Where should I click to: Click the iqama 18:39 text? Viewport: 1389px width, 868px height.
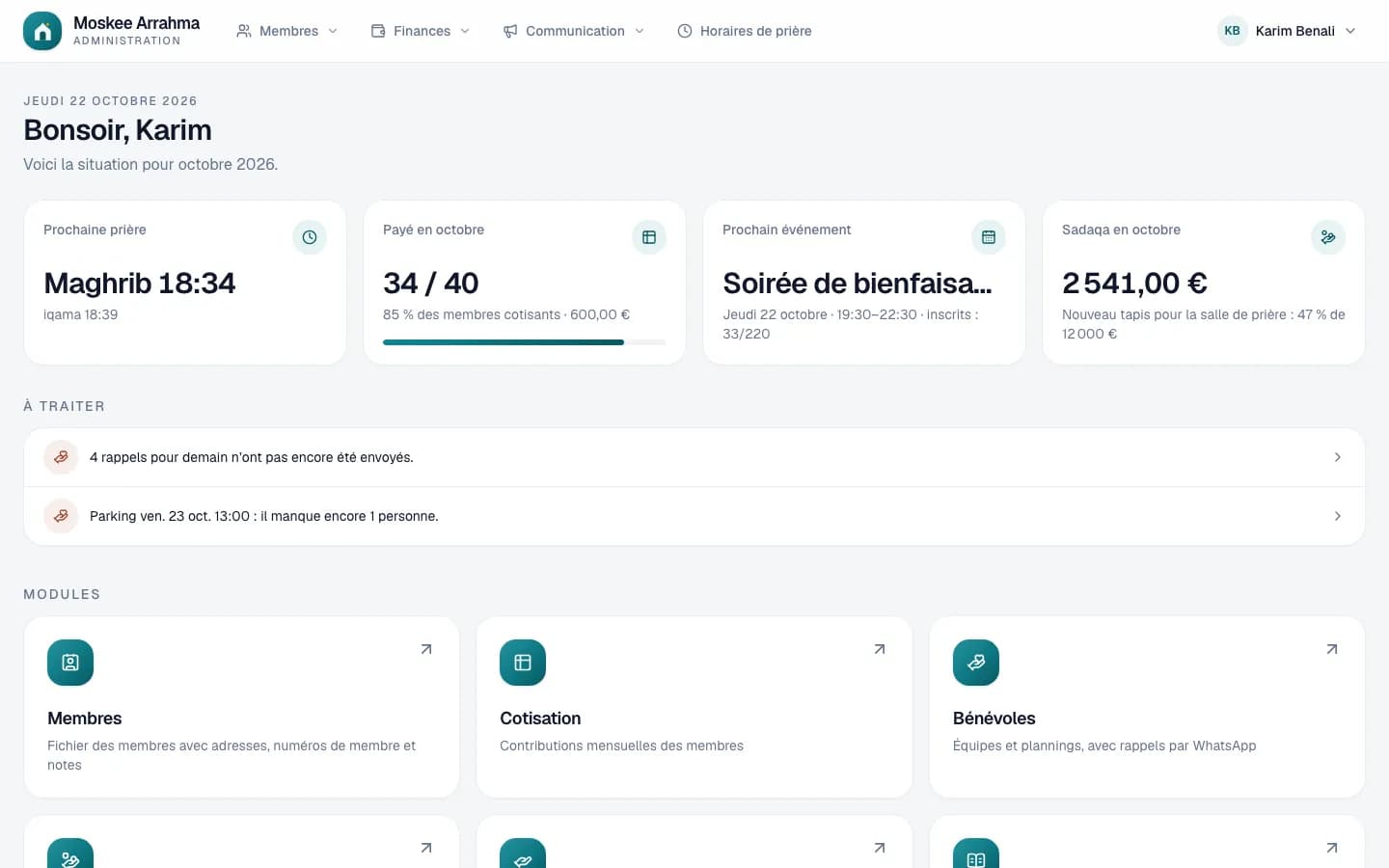[x=81, y=314]
